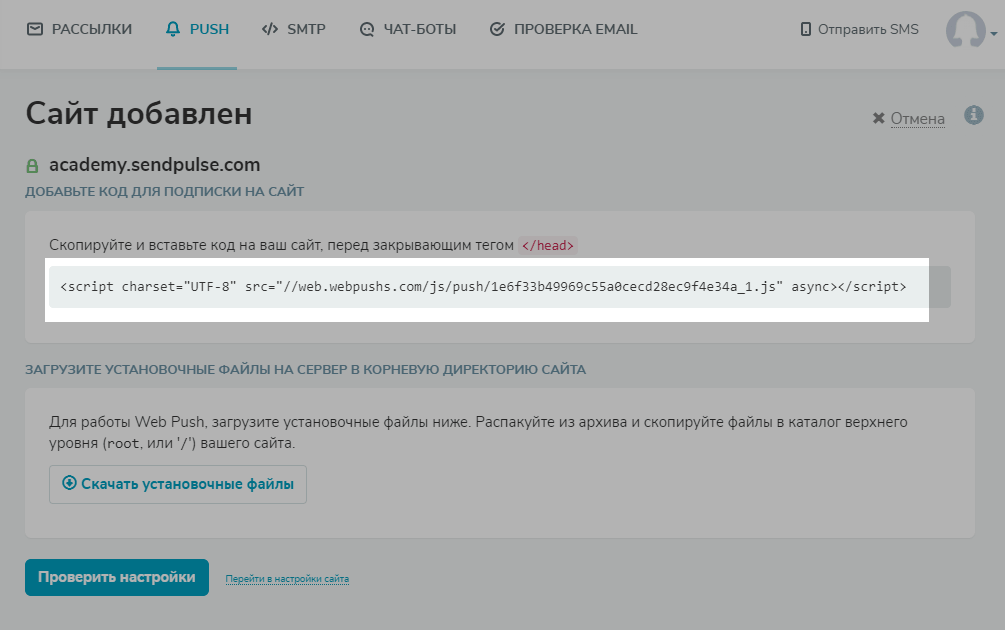Expand the profile dropdown arrow
The image size is (1005, 630).
pos(993,33)
